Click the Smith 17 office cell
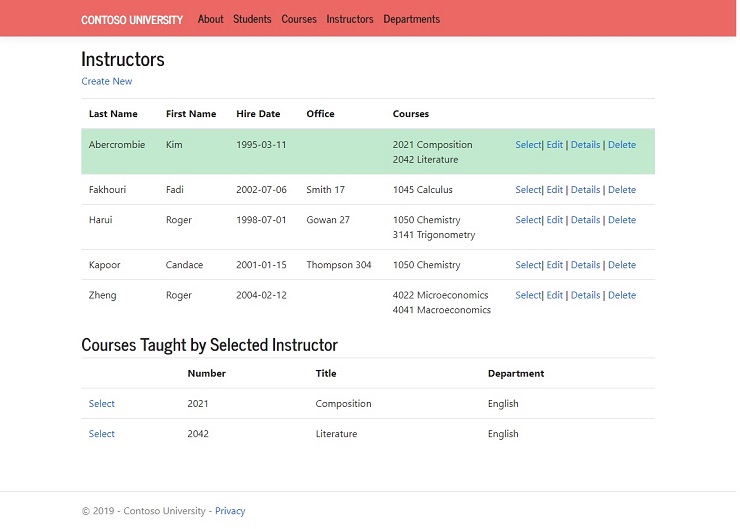This screenshot has height=529, width=740. (x=325, y=190)
